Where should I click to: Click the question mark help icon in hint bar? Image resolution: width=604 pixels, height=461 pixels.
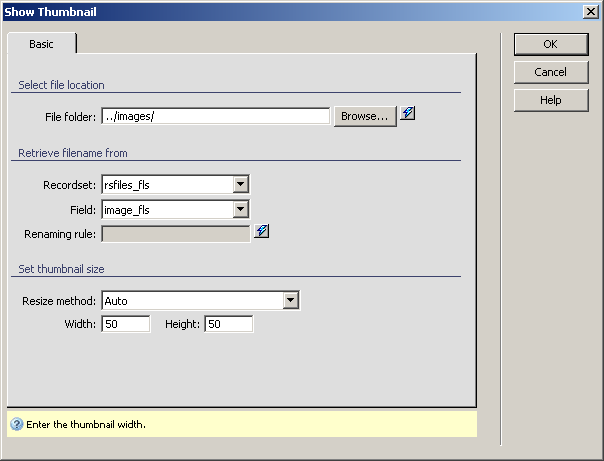click(16, 424)
